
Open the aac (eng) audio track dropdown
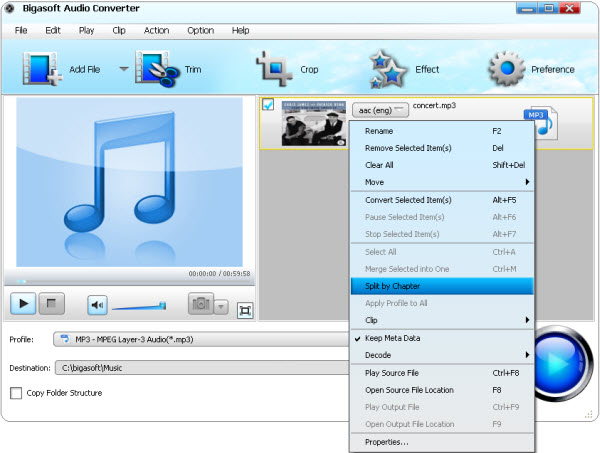[x=380, y=110]
